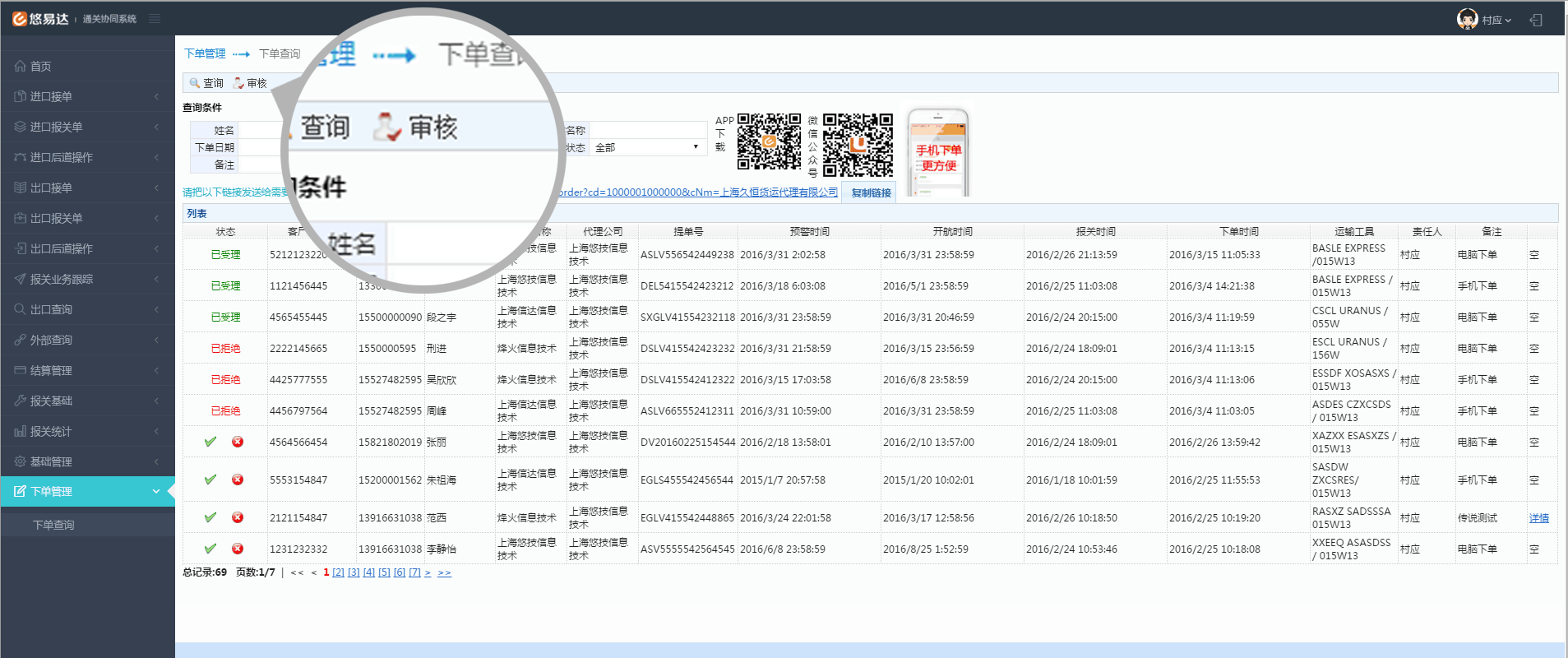
Task: Open 首页 in the sidebar
Action: click(41, 66)
